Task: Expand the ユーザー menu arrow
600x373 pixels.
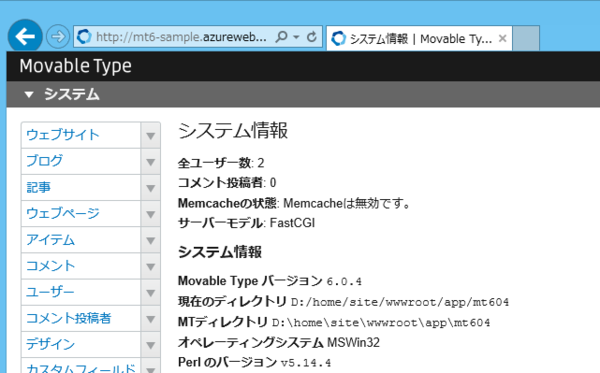Action: click(150, 293)
